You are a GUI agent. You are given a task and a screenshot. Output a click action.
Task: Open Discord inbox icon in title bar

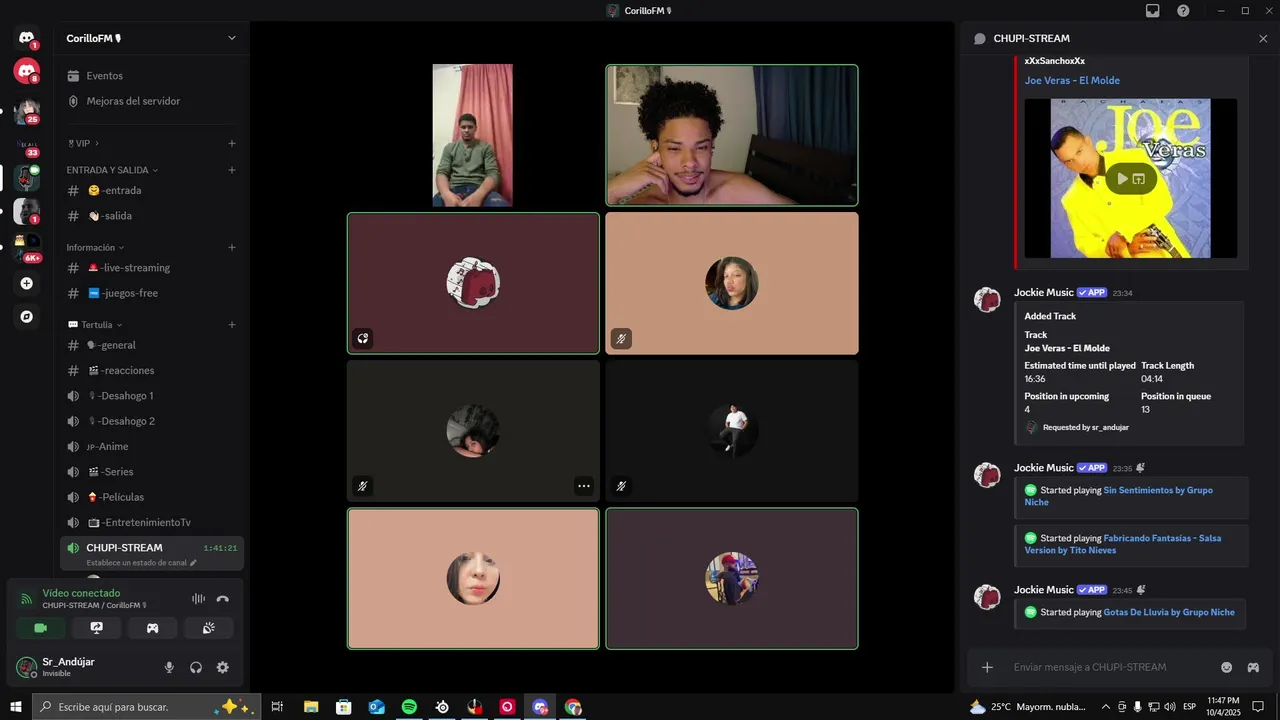point(1152,10)
